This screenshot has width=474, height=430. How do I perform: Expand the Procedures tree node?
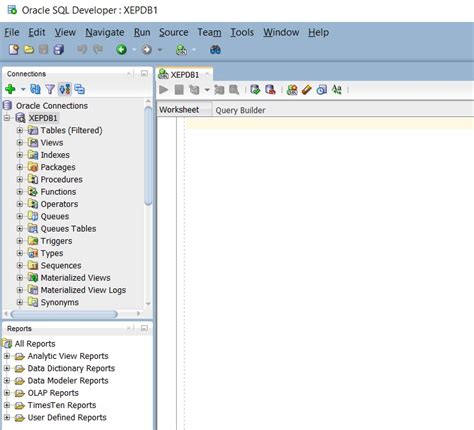(x=20, y=179)
